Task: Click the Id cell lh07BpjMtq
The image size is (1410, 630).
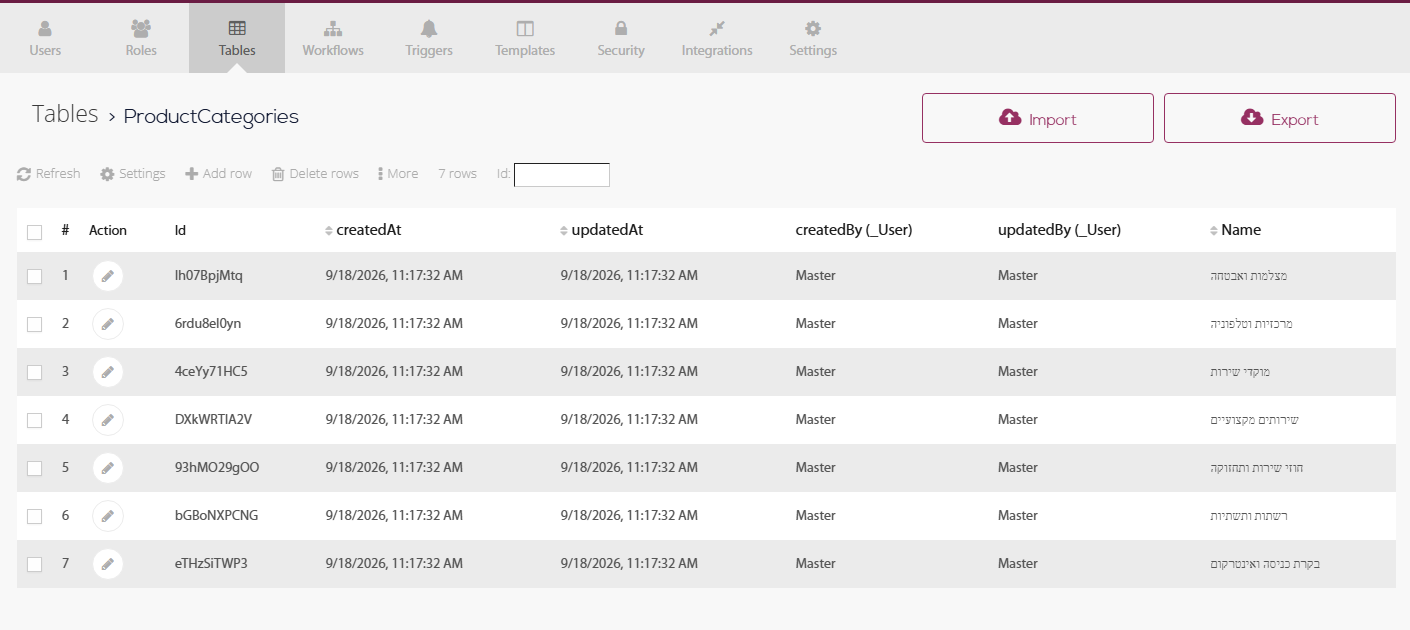Action: click(x=209, y=276)
